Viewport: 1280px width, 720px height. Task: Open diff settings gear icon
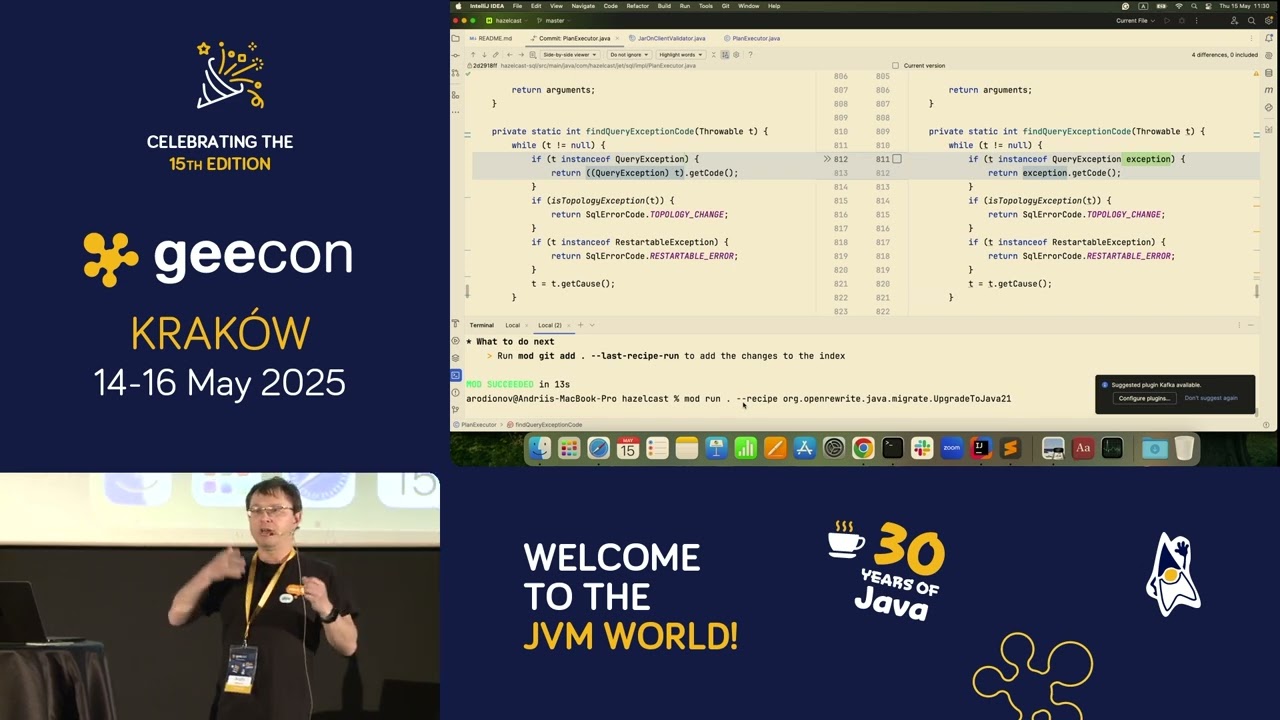pos(737,55)
